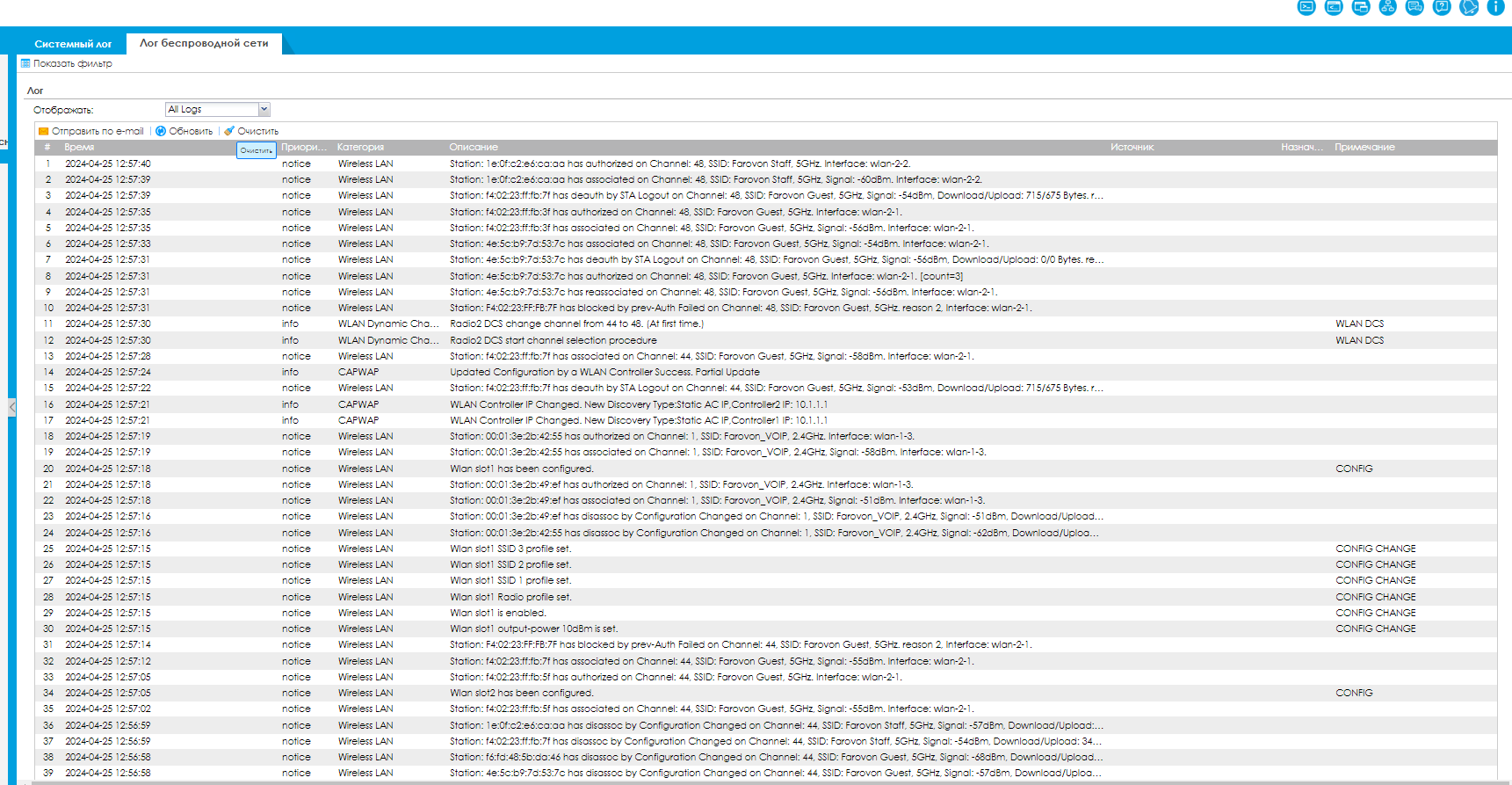
Task: Click 'Wlan slot1 has been configured.' entry
Action: click(522, 469)
